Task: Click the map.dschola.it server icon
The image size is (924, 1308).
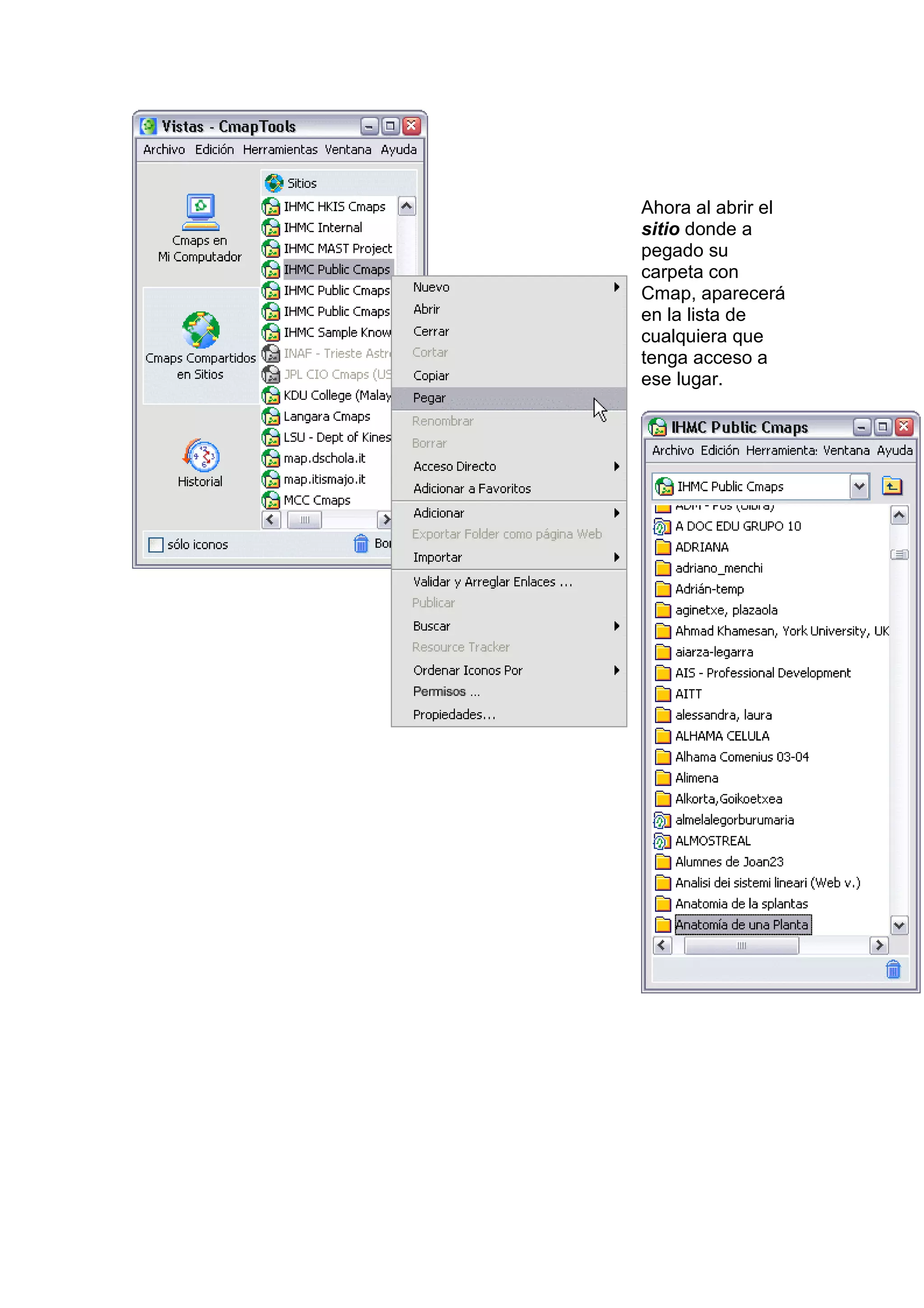Action: 271,459
